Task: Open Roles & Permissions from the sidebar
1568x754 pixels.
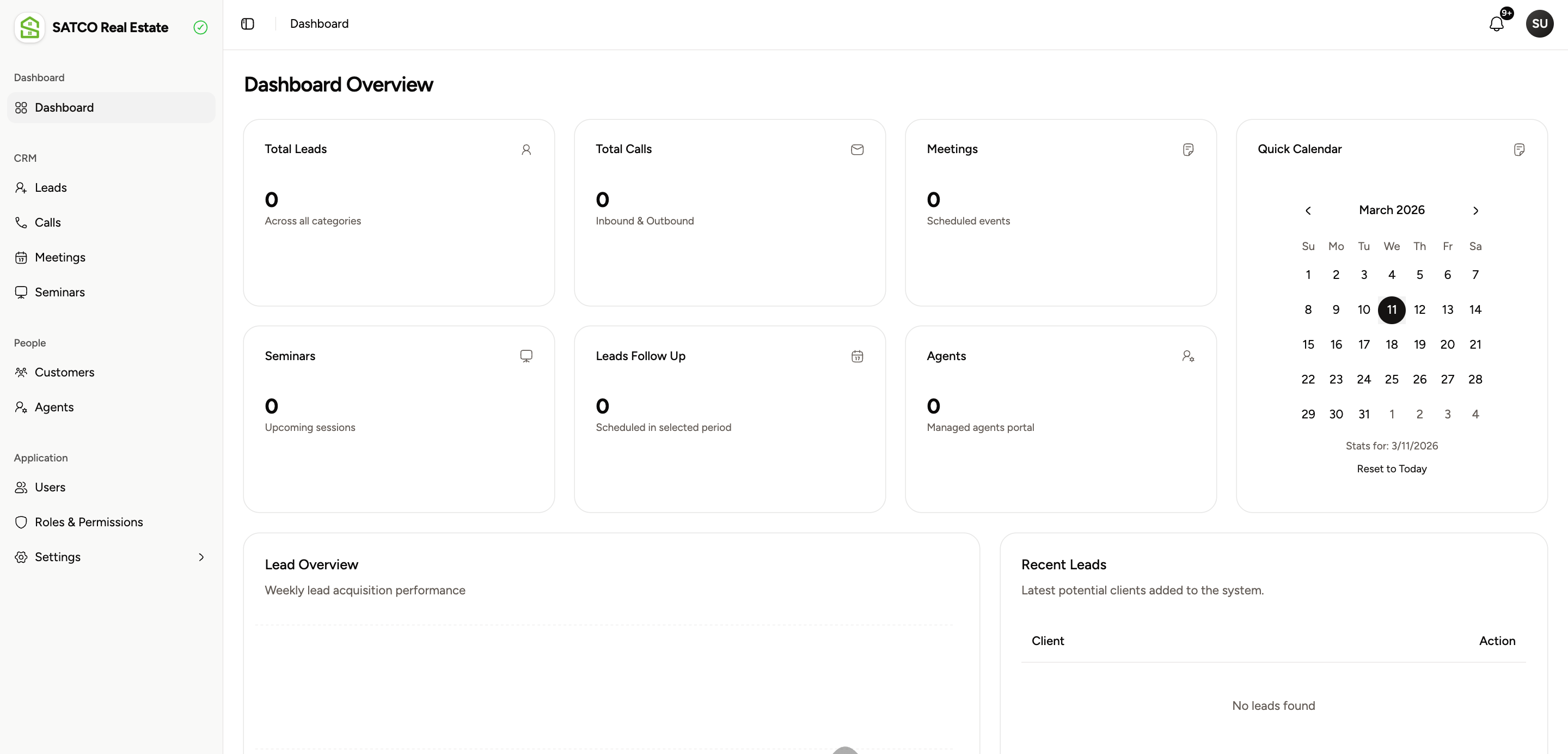Action: coord(88,522)
